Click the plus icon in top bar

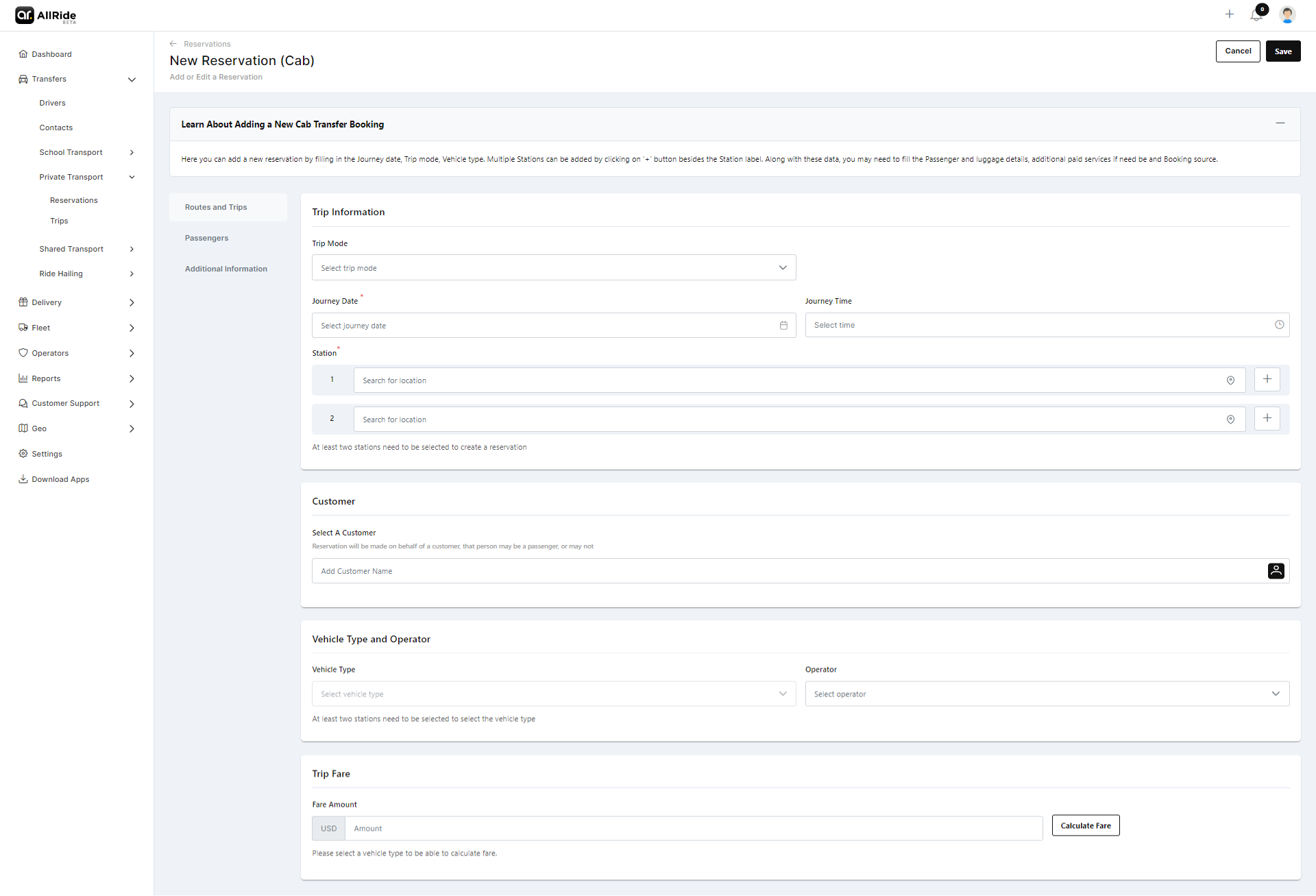tap(1230, 14)
